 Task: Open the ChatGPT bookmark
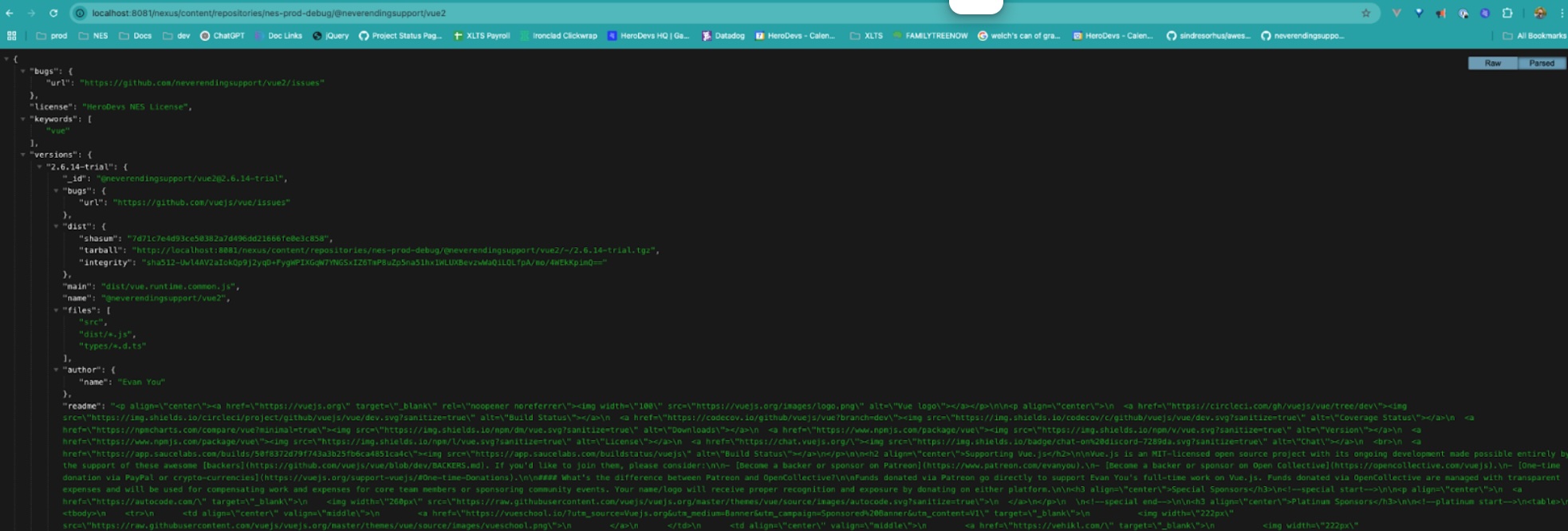[223, 36]
